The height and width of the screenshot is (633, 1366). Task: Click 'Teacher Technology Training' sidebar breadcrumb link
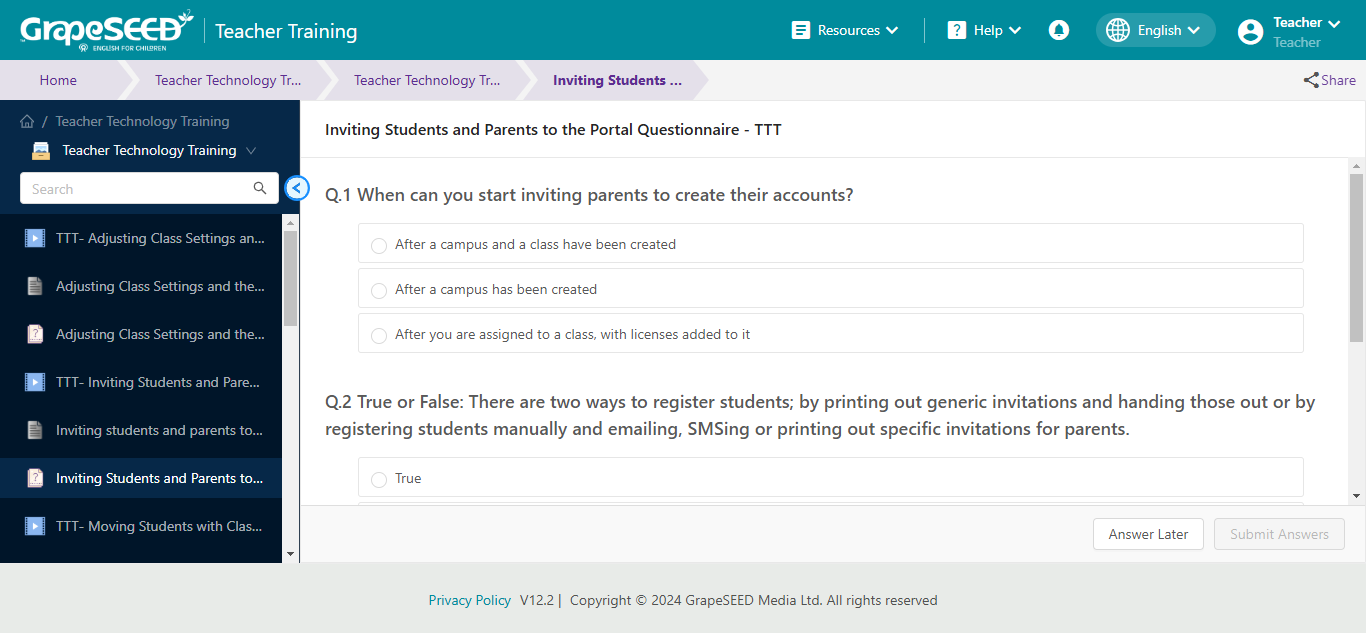142,121
